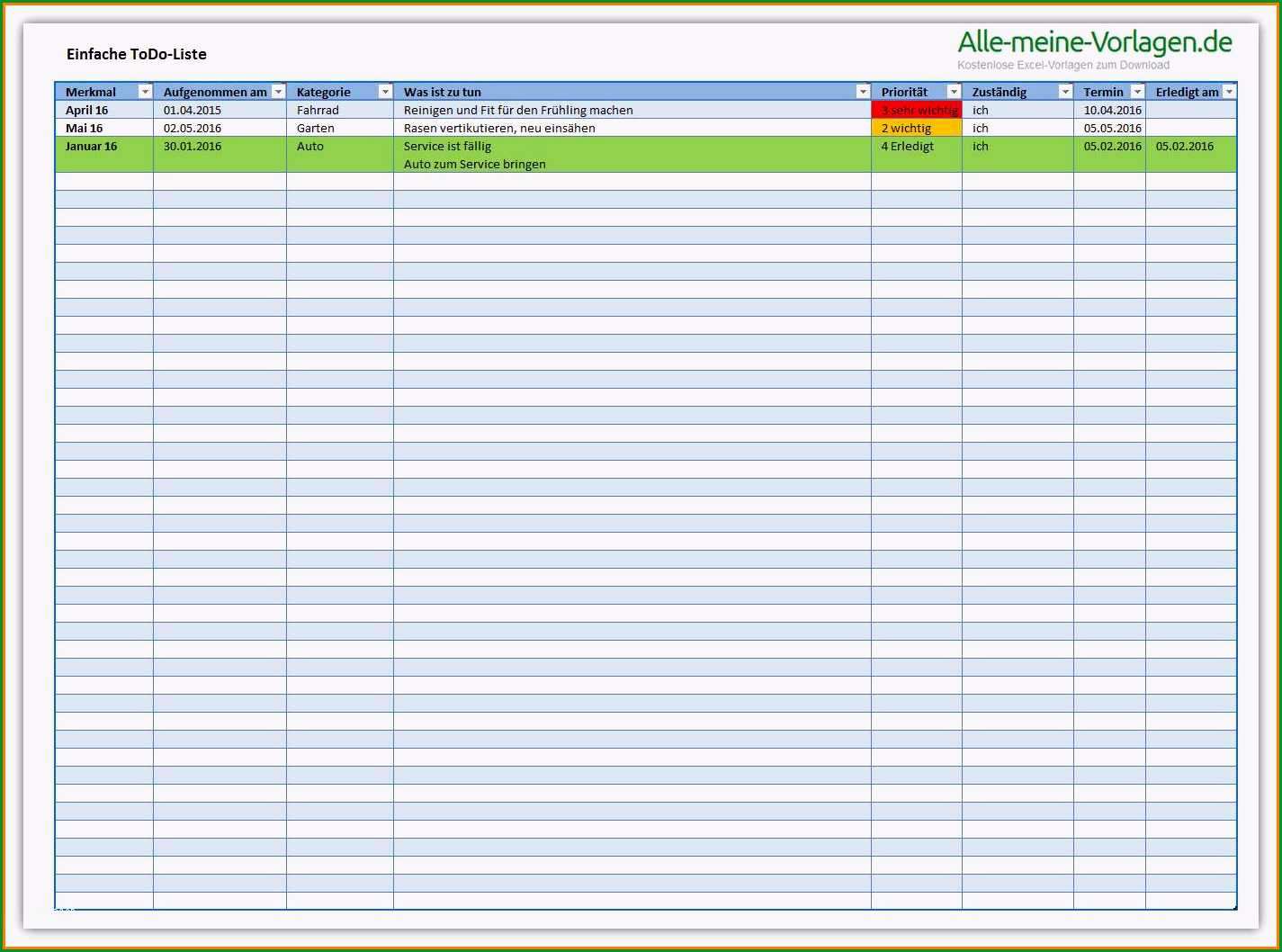Open the Erledigt am filter dropdown
The image size is (1282, 952).
point(1229,92)
